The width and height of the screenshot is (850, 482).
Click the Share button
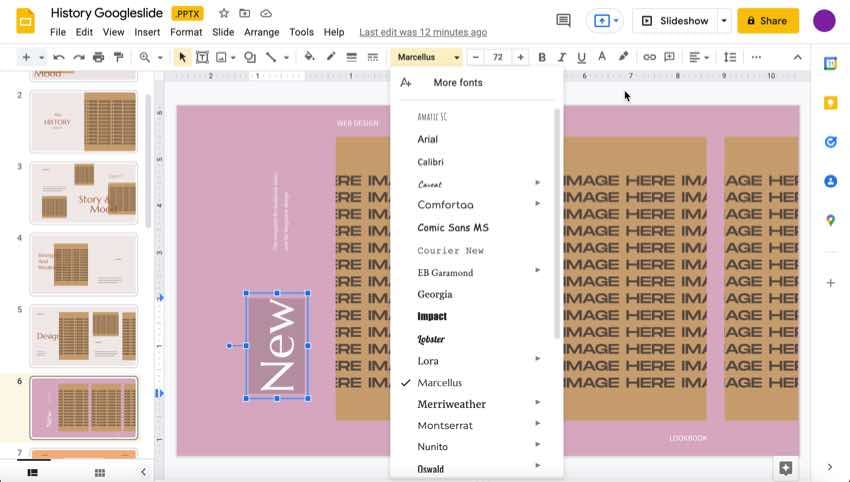[767, 20]
